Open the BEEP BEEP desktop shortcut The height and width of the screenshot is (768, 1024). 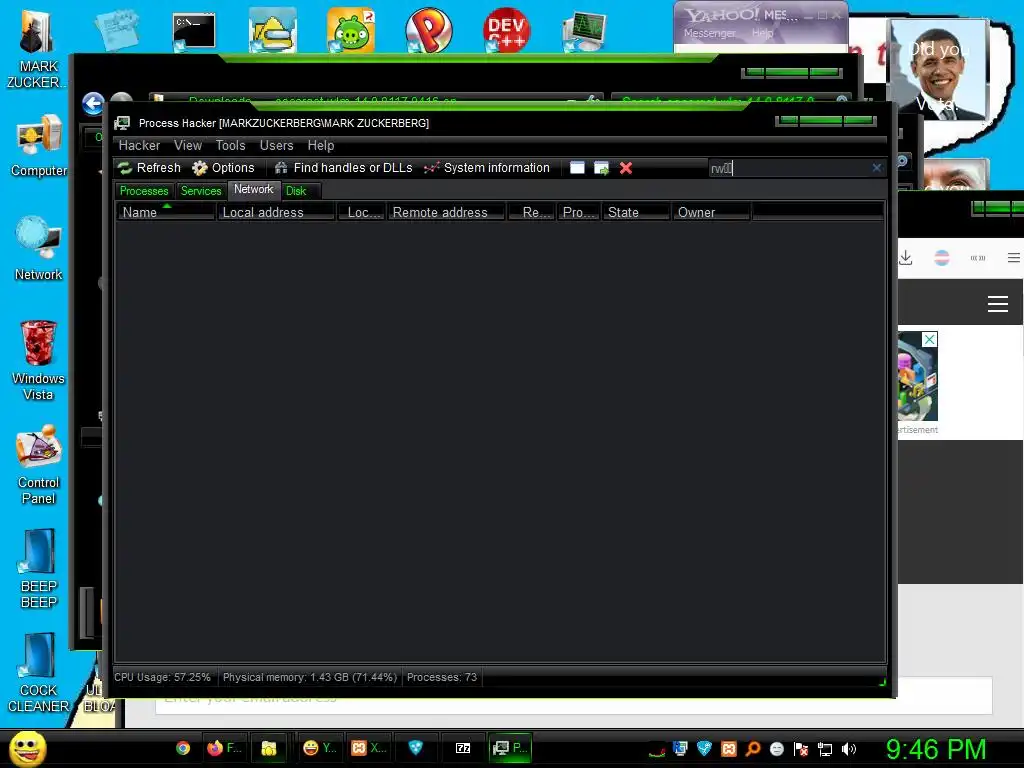(x=39, y=569)
